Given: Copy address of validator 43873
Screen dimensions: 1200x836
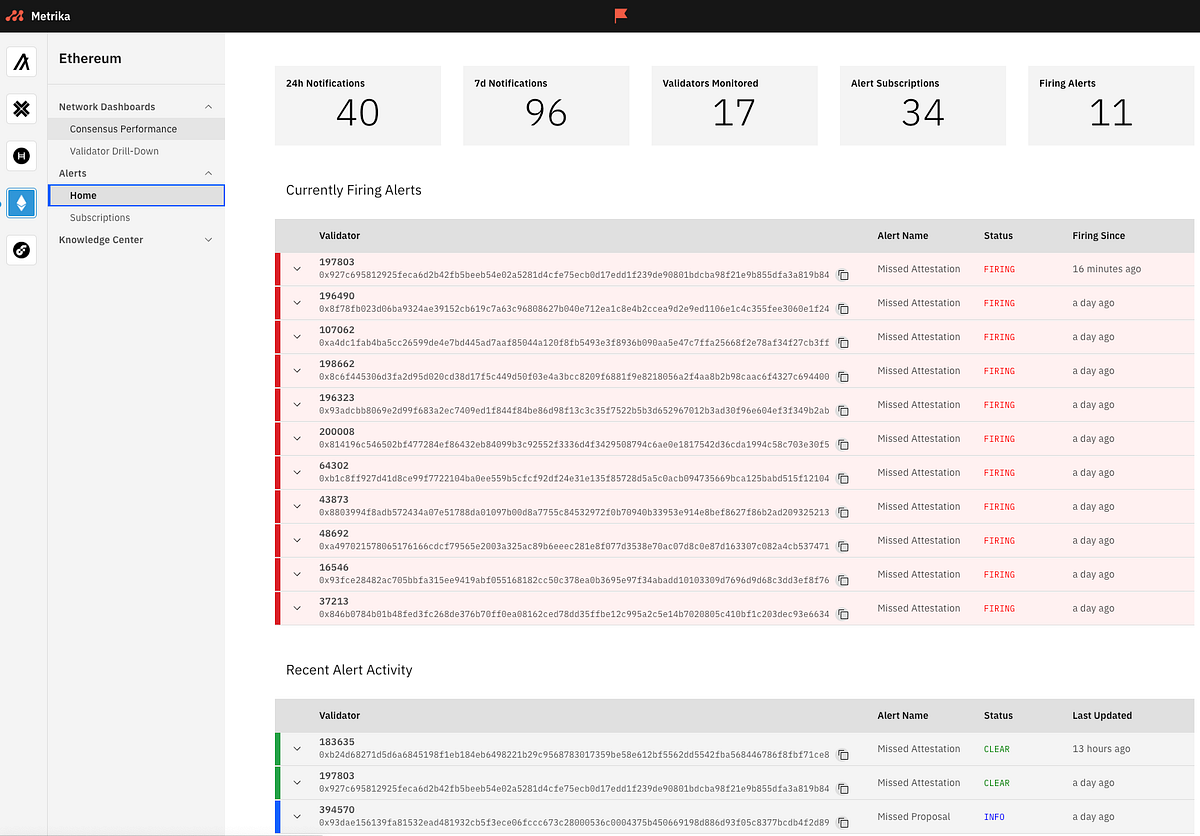Looking at the screenshot, I should [x=843, y=513].
